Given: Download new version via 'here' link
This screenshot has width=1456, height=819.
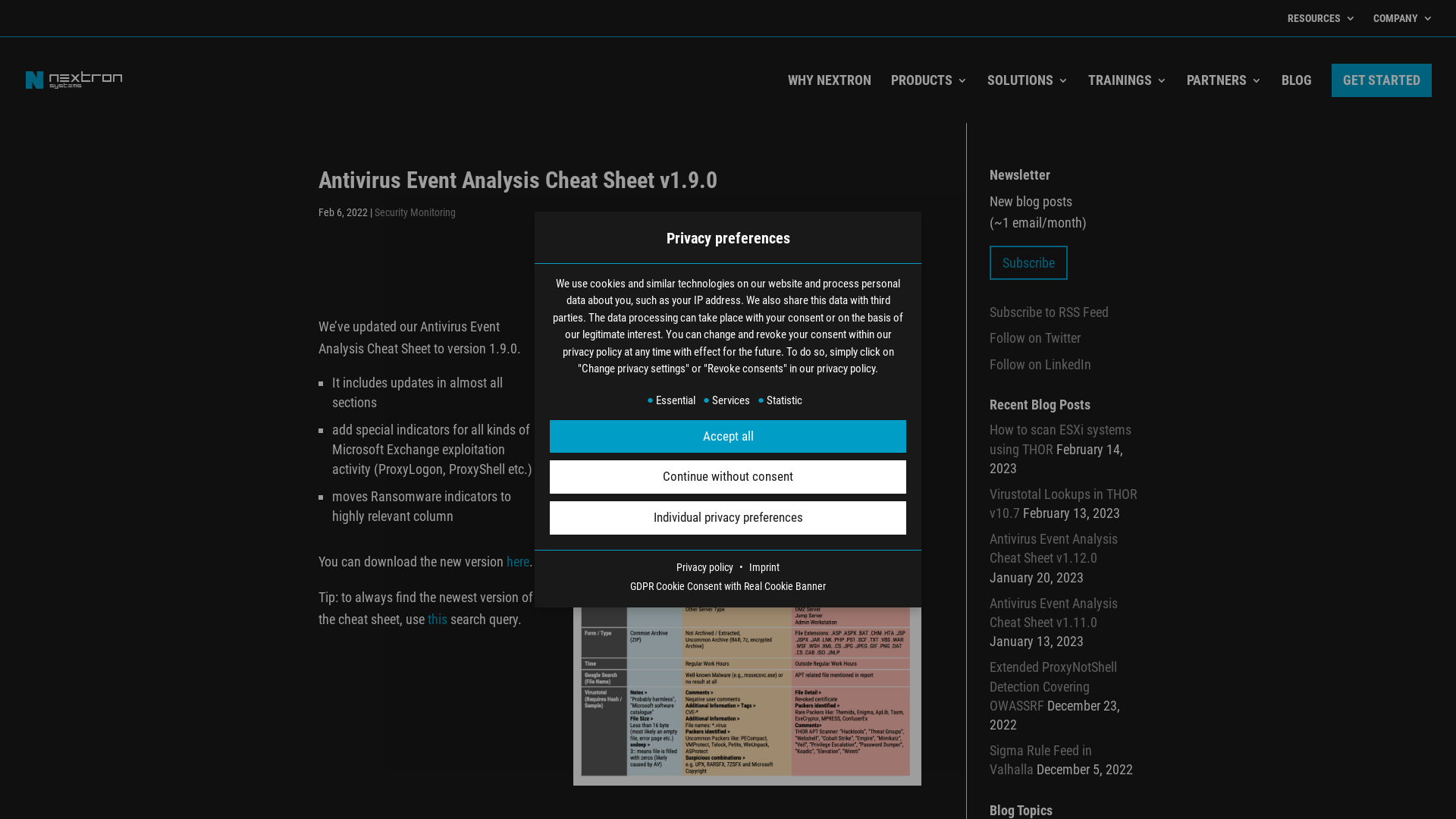Looking at the screenshot, I should click(517, 562).
